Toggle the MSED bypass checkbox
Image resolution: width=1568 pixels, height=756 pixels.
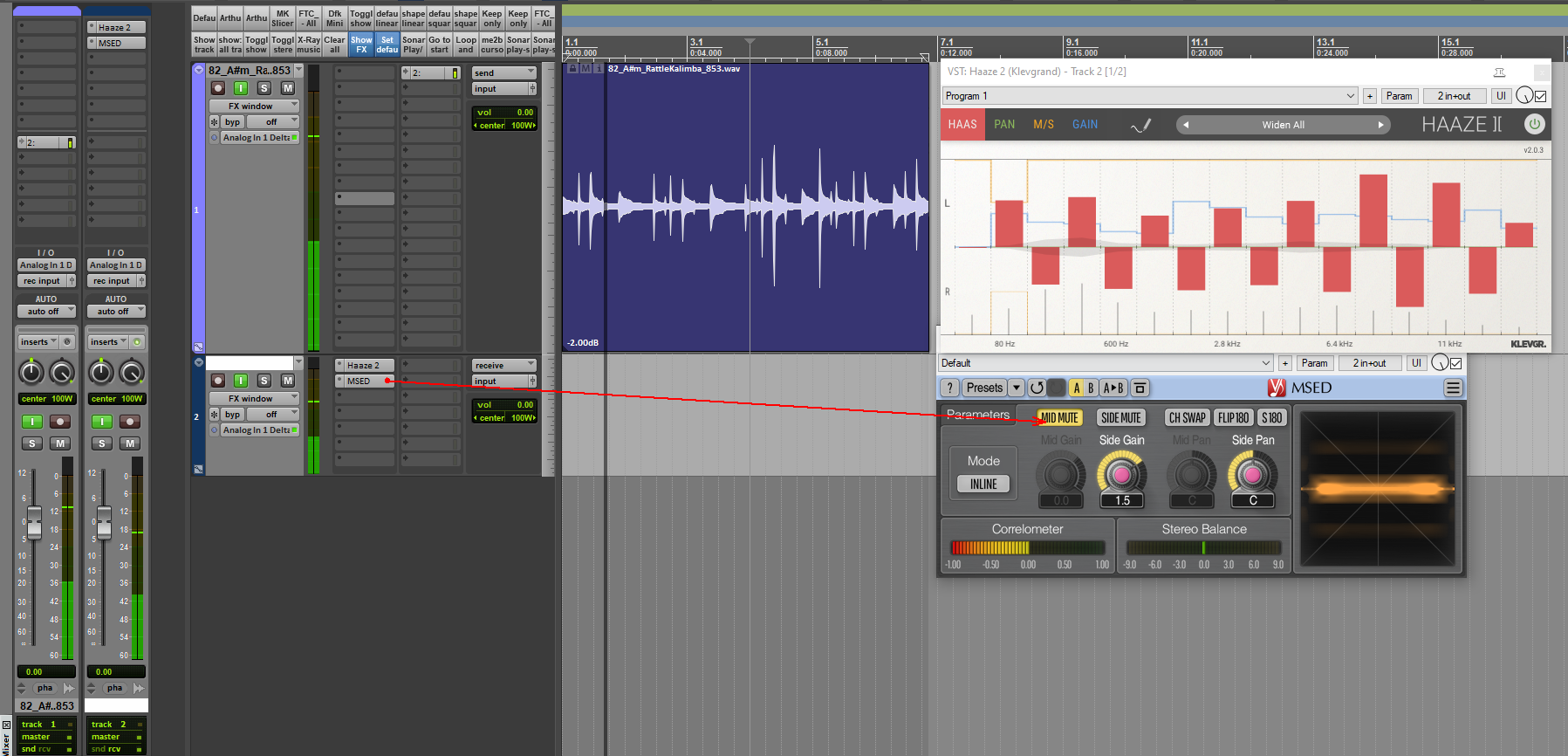coord(1456,363)
